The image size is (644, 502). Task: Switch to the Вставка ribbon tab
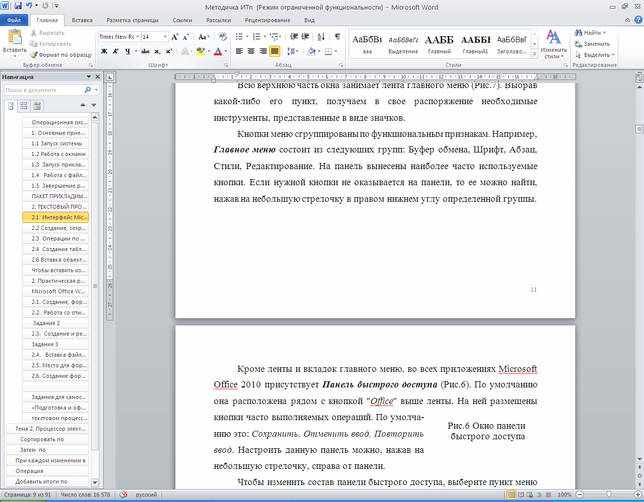82,20
